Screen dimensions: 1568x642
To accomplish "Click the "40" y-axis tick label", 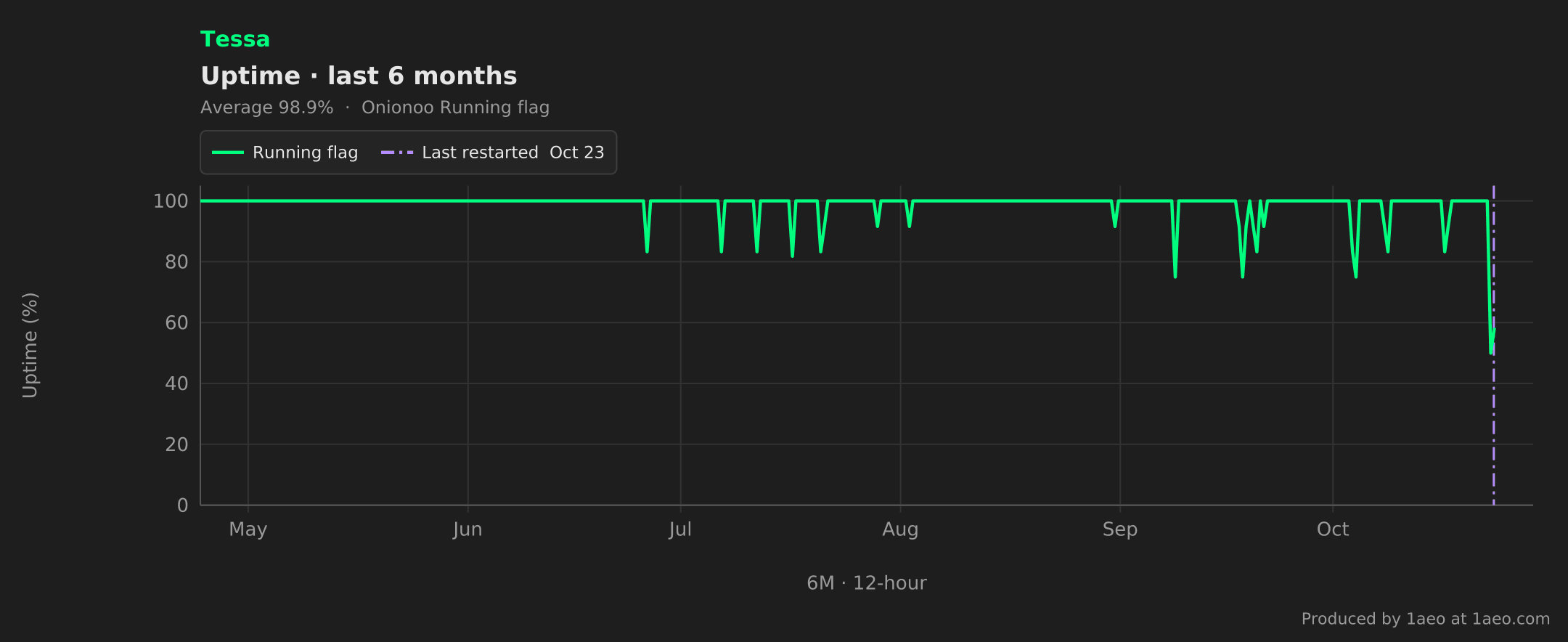I will point(176,383).
